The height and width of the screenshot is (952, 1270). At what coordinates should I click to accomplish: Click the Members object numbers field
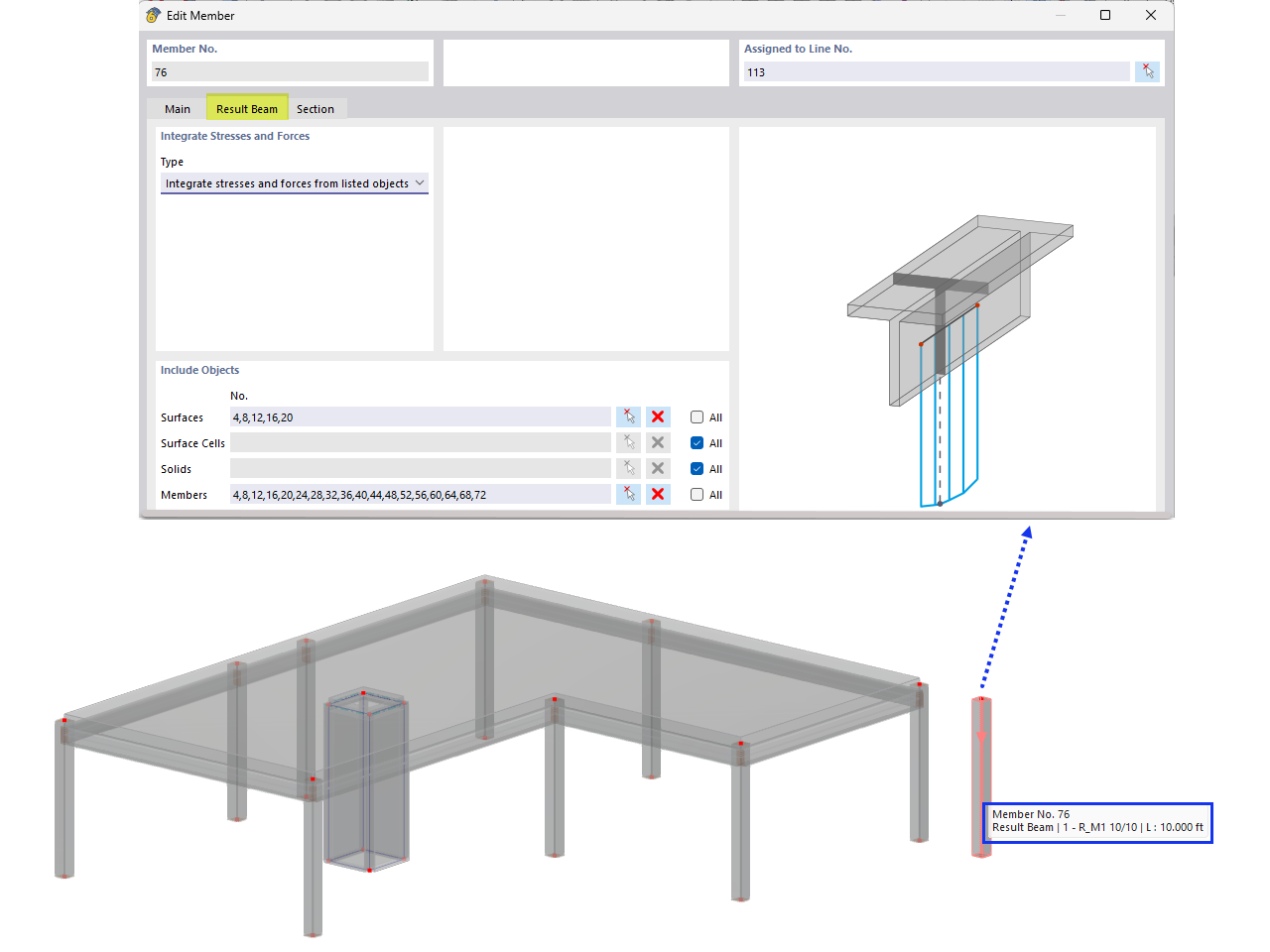[417, 494]
